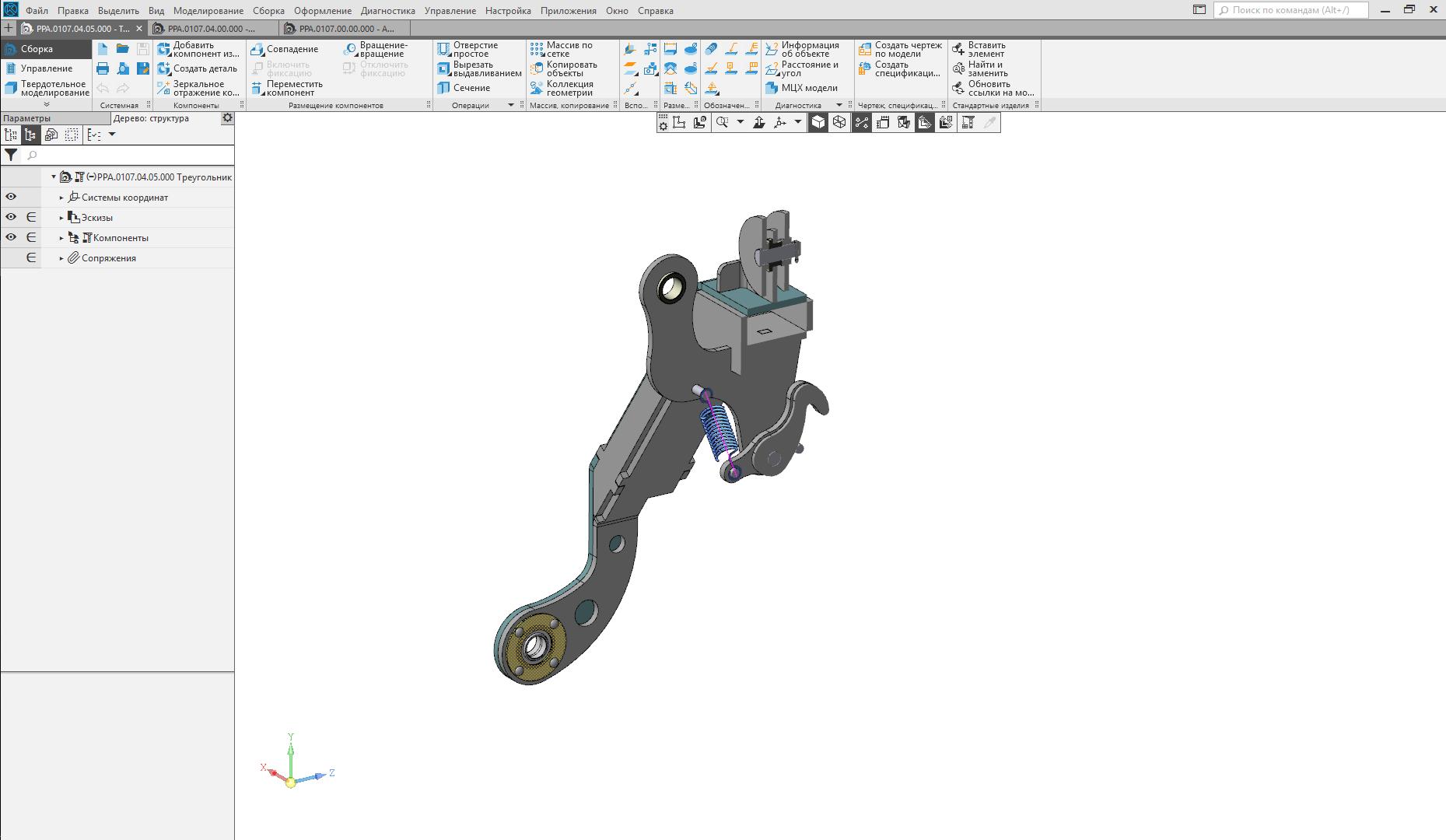Screen dimensions: 1446x840
Task: Click the Print icon in the system toolbar
Action: coord(103,68)
